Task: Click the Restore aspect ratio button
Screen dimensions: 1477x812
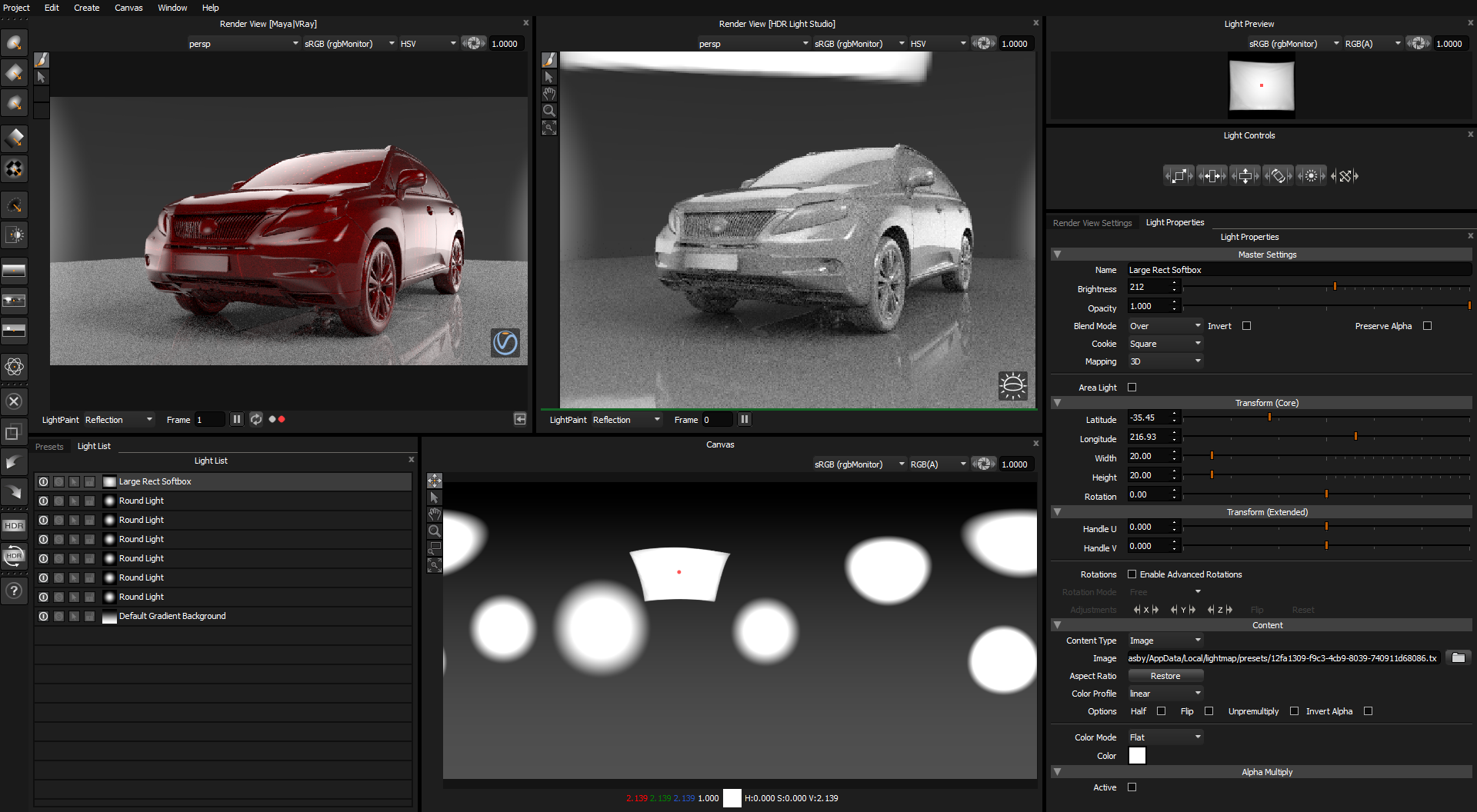Action: [x=1165, y=676]
